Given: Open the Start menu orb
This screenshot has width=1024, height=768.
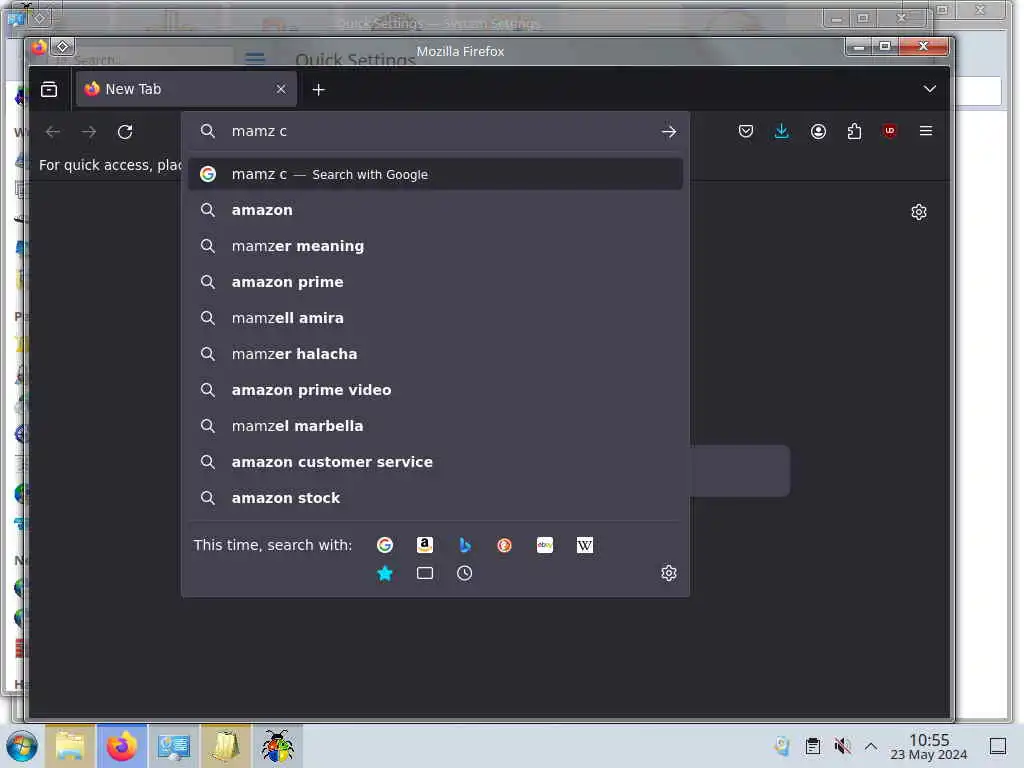Looking at the screenshot, I should [22, 746].
